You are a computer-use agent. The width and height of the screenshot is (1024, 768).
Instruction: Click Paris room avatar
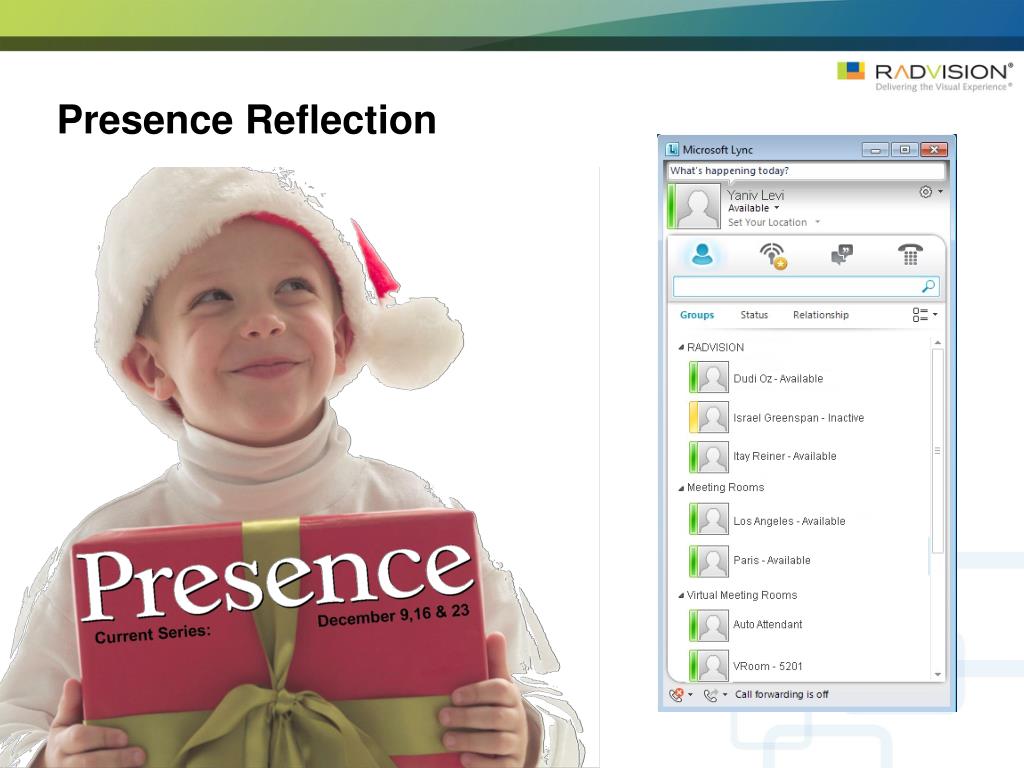712,561
